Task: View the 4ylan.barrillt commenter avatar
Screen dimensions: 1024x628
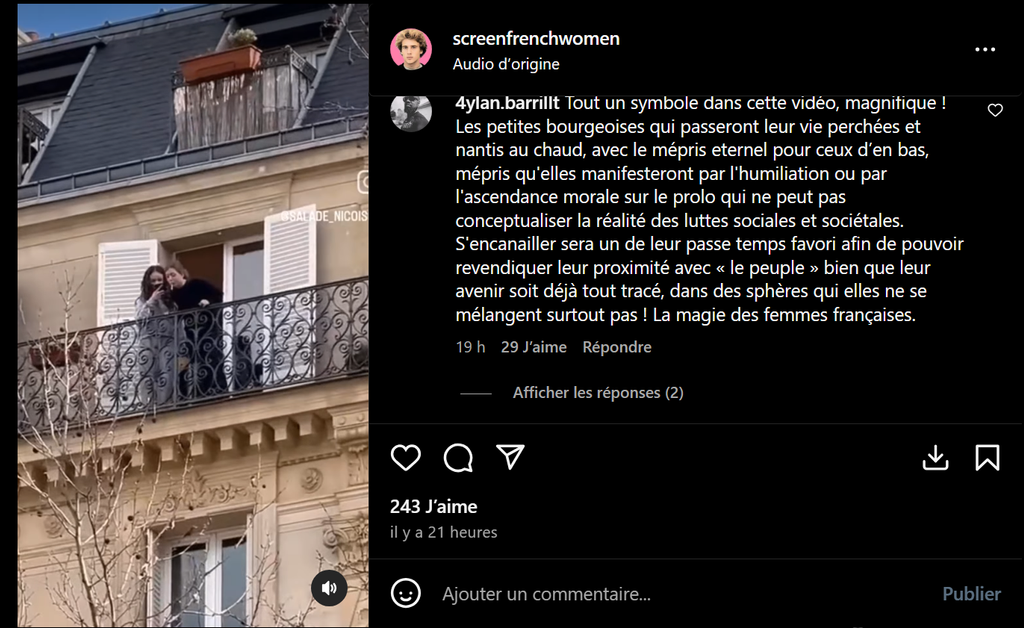Action: (x=411, y=112)
